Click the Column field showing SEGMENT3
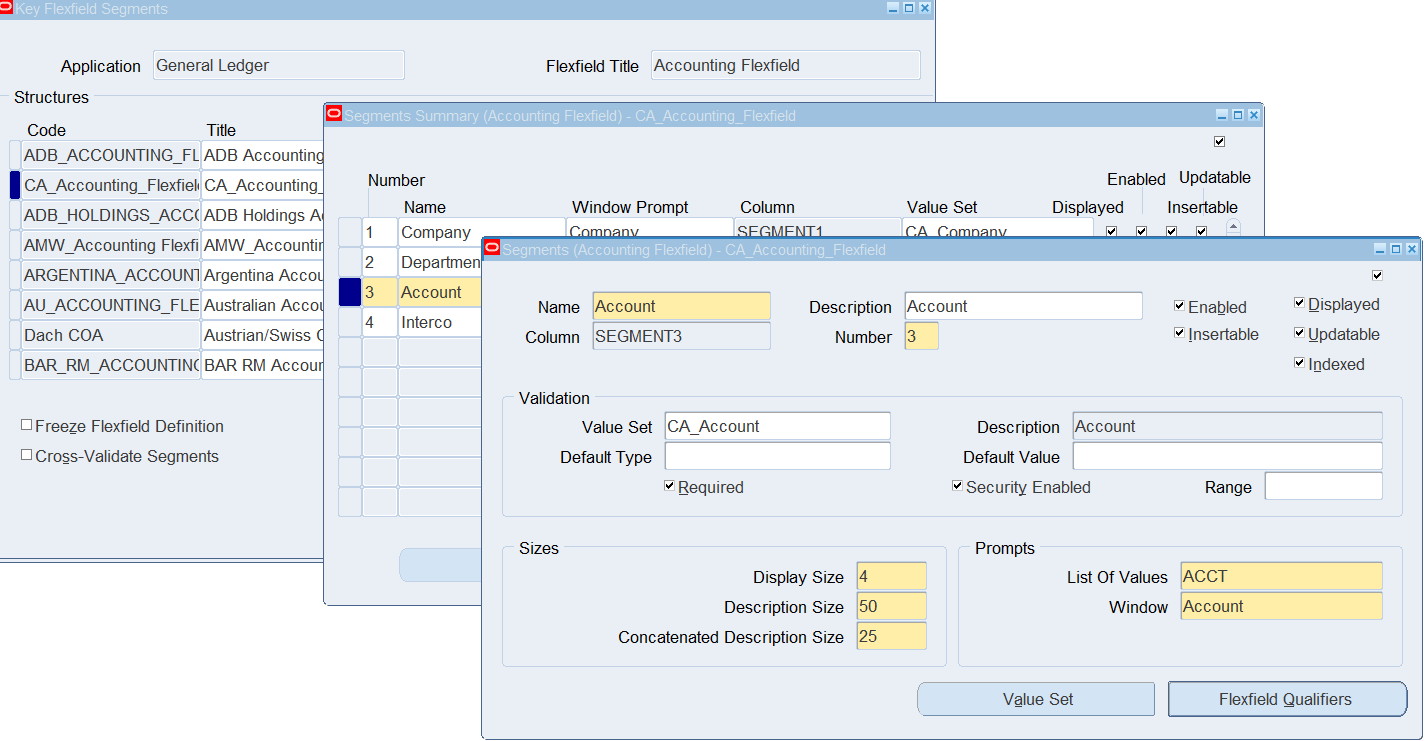The width and height of the screenshot is (1425, 741). click(682, 336)
